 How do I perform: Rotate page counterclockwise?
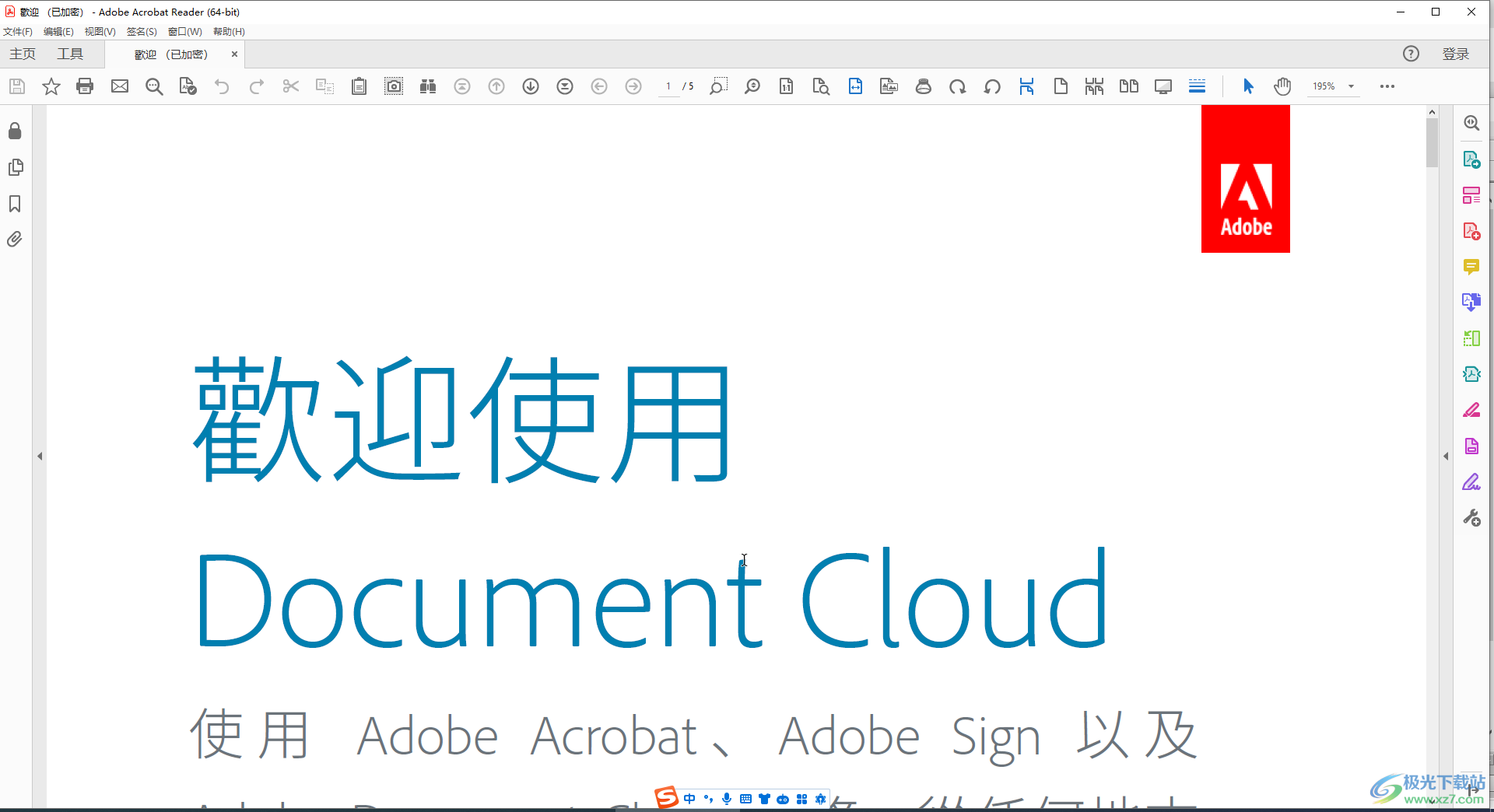tap(992, 86)
